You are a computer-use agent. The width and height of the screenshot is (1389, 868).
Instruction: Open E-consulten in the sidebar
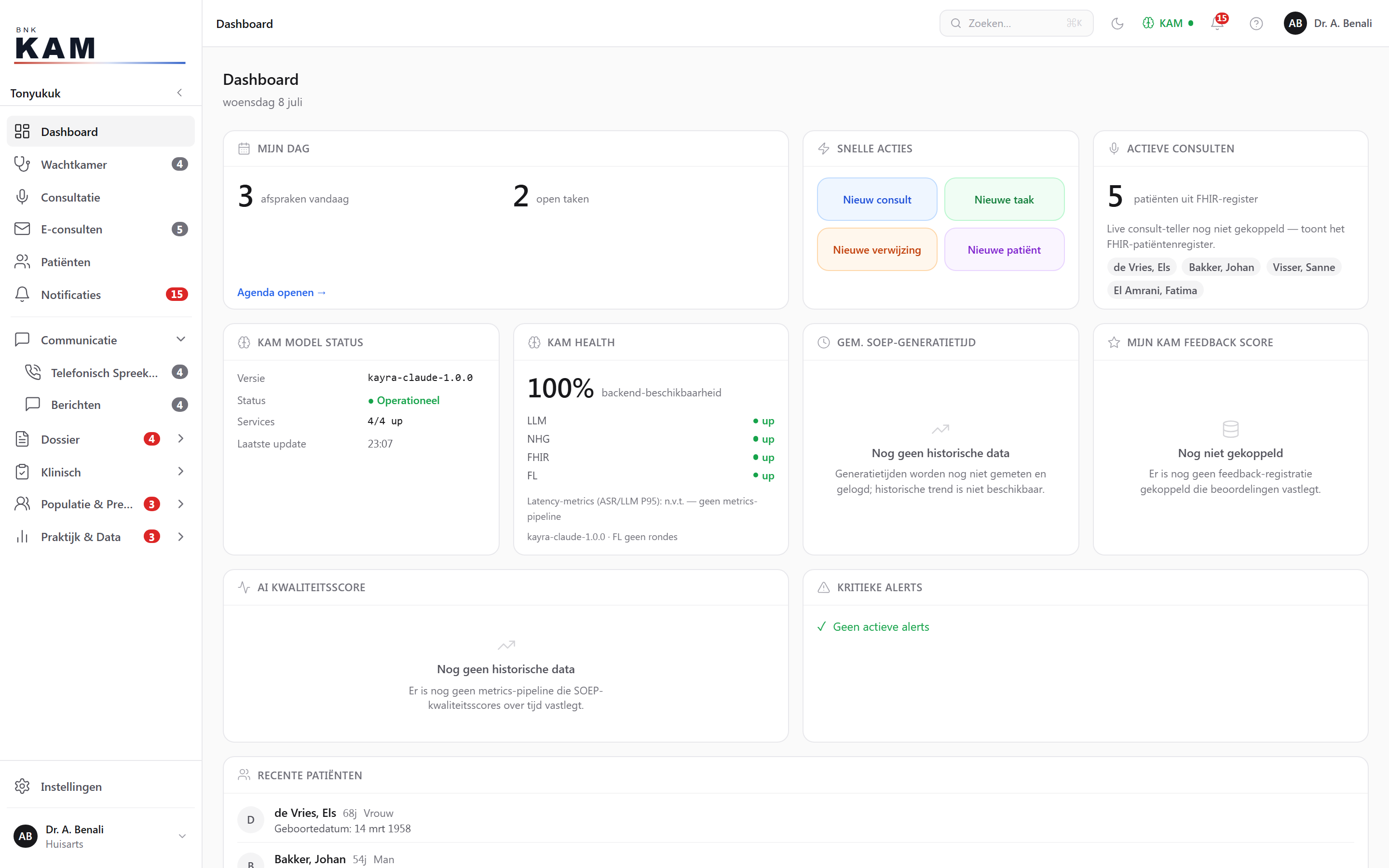pos(100,229)
